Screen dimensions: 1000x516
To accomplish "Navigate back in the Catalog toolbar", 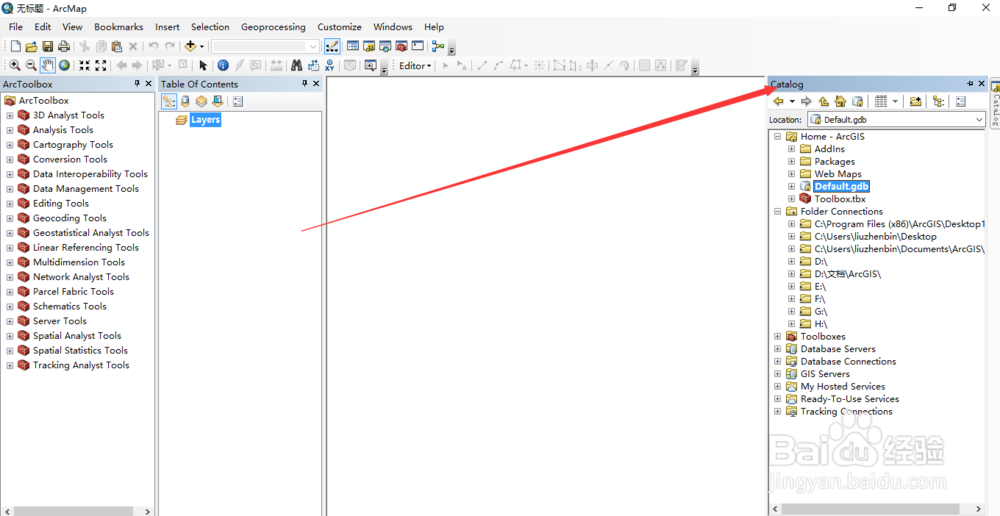I will 778,101.
